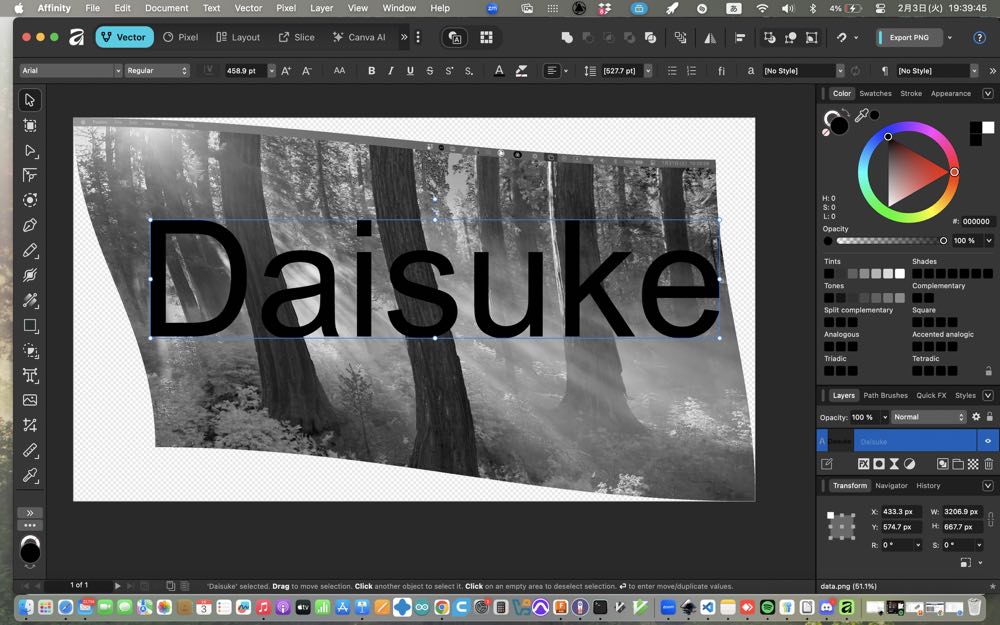Image resolution: width=1000 pixels, height=625 pixels.
Task: Open the leading 527.7 pt dropdown
Action: coord(648,71)
